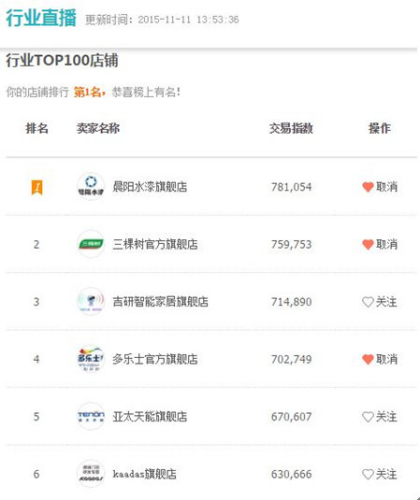Image resolution: width=420 pixels, height=500 pixels.
Task: Click the 三棵树官方旗舰店 green logo
Action: (x=91, y=244)
